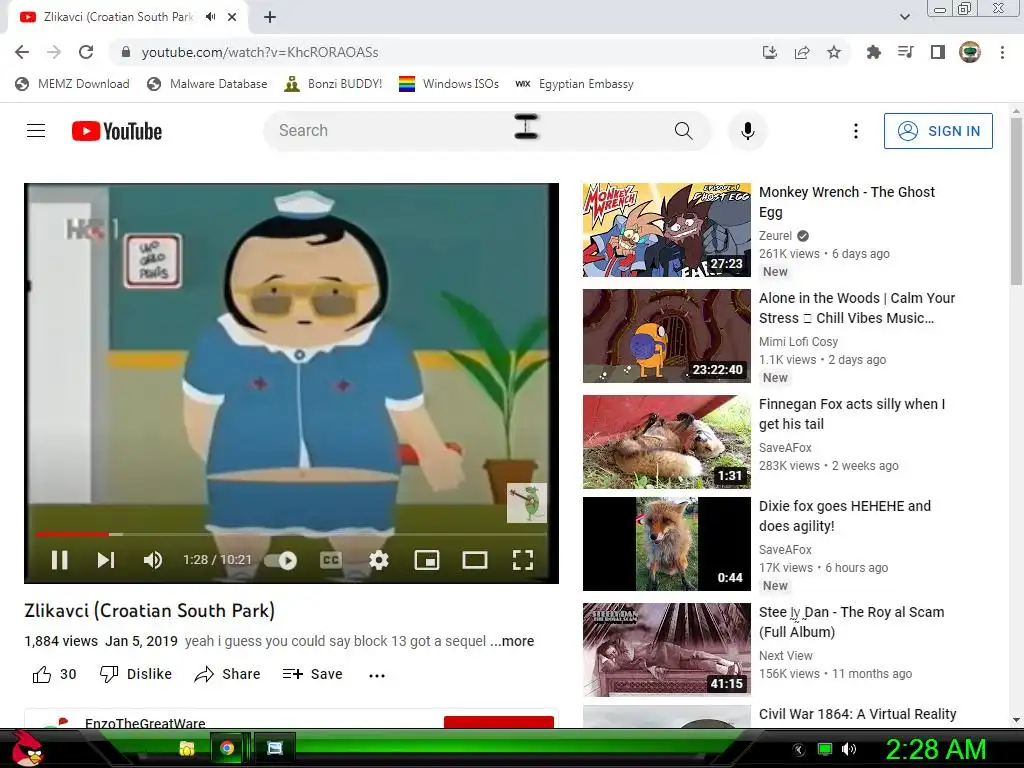The image size is (1024, 768).
Task: Save video to playlist
Action: pos(312,674)
